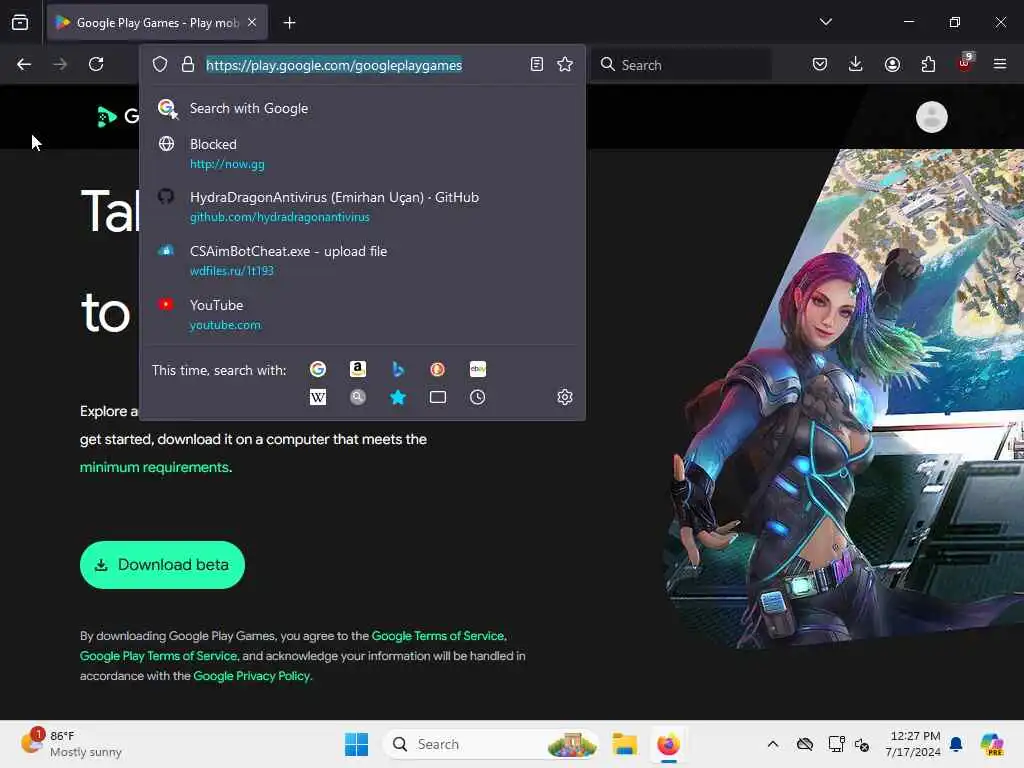The height and width of the screenshot is (768, 1024).
Task: Open the clock showing 12:27 PM
Action: [x=913, y=744]
